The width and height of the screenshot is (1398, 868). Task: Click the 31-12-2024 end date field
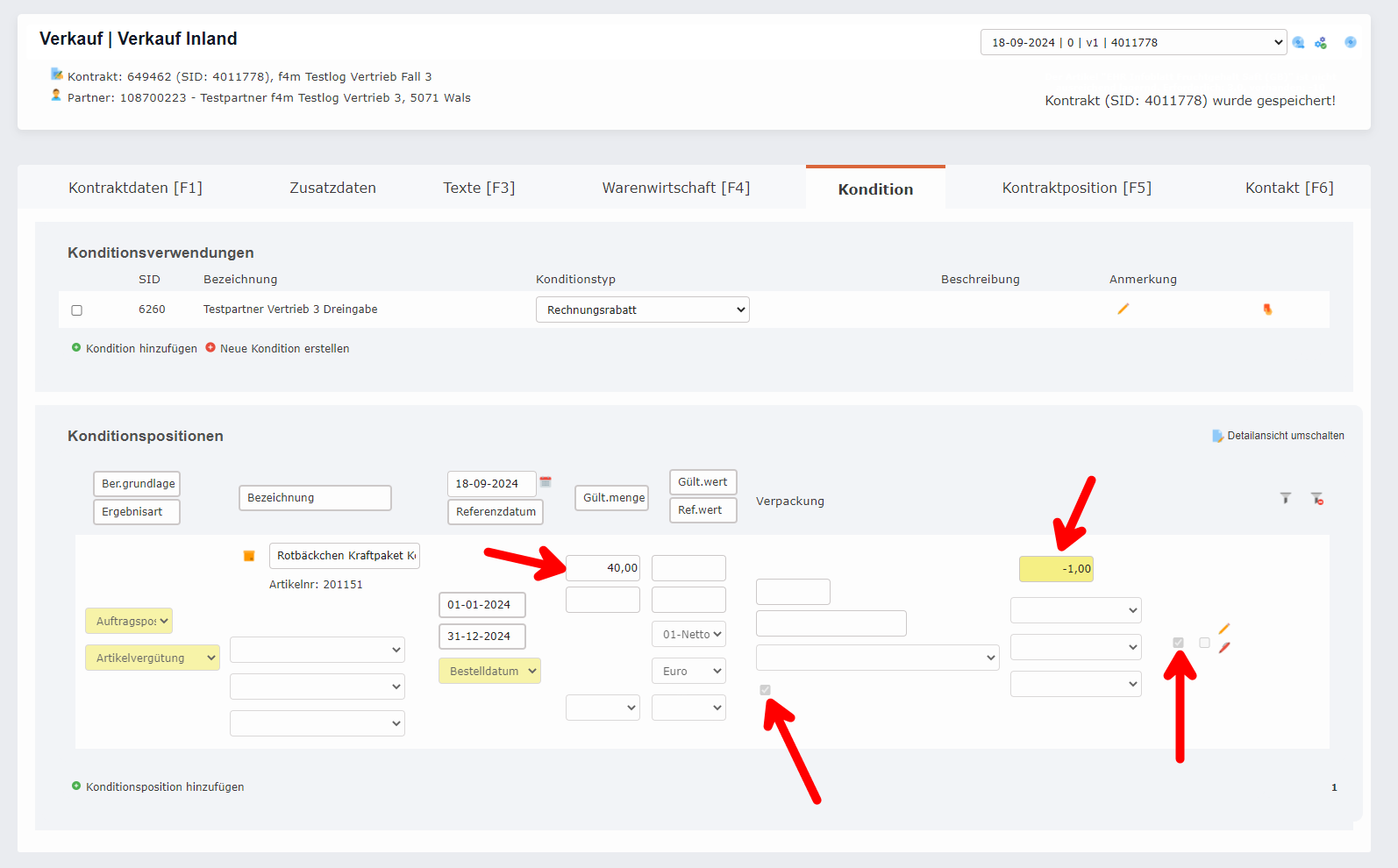[x=482, y=637]
